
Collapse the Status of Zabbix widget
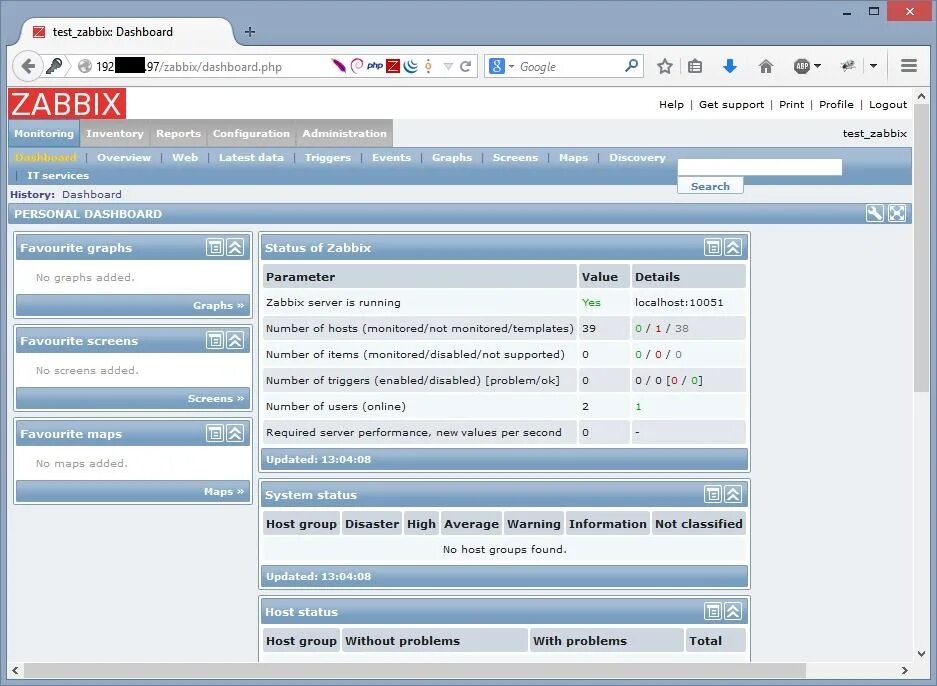733,247
